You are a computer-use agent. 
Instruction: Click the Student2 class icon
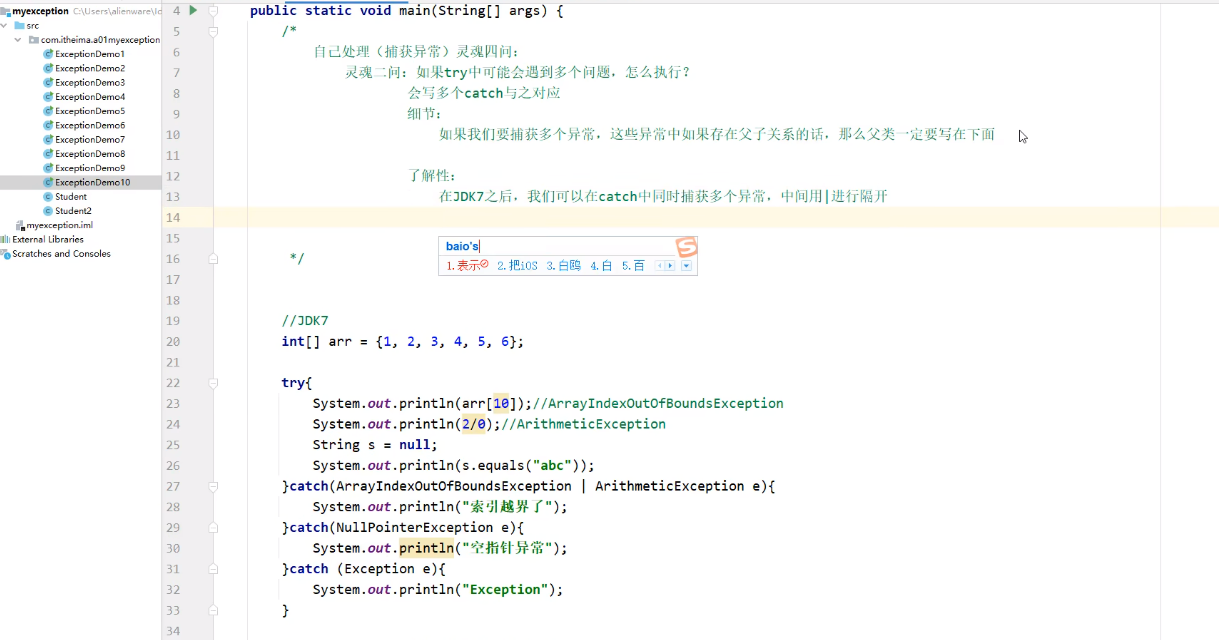[x=47, y=210]
